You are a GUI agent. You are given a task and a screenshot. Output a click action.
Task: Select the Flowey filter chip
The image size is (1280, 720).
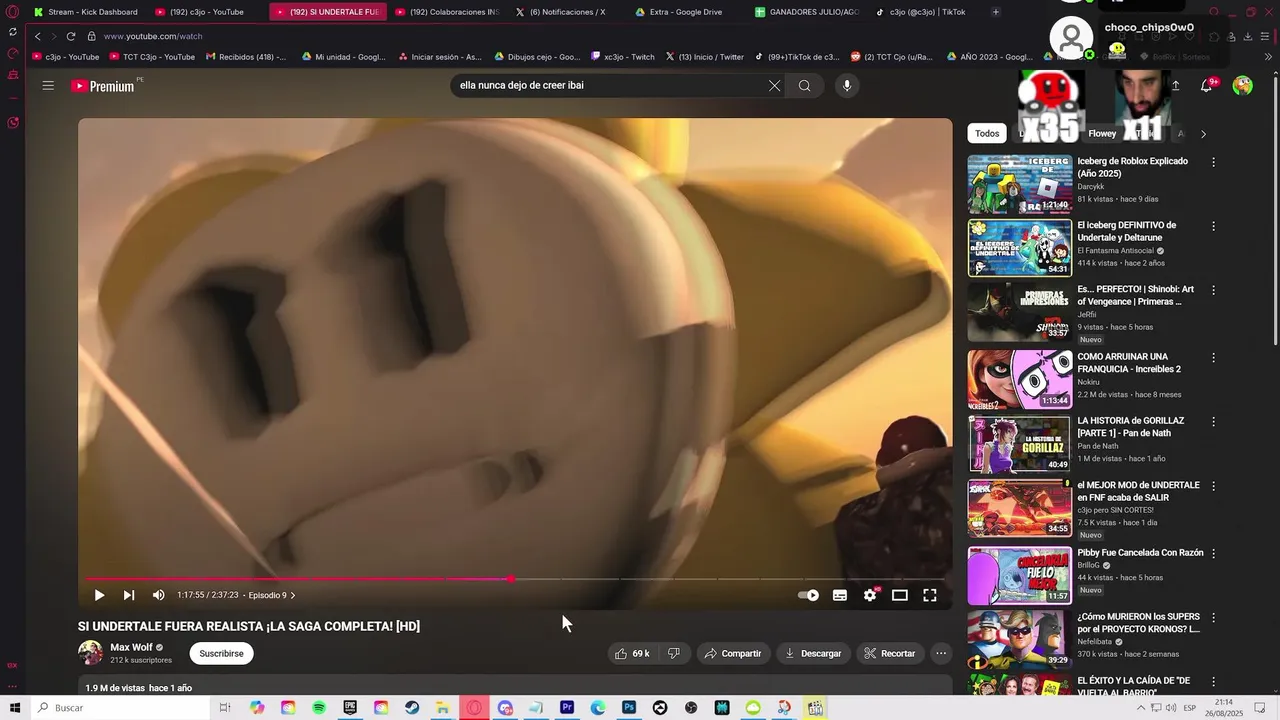[1102, 133]
